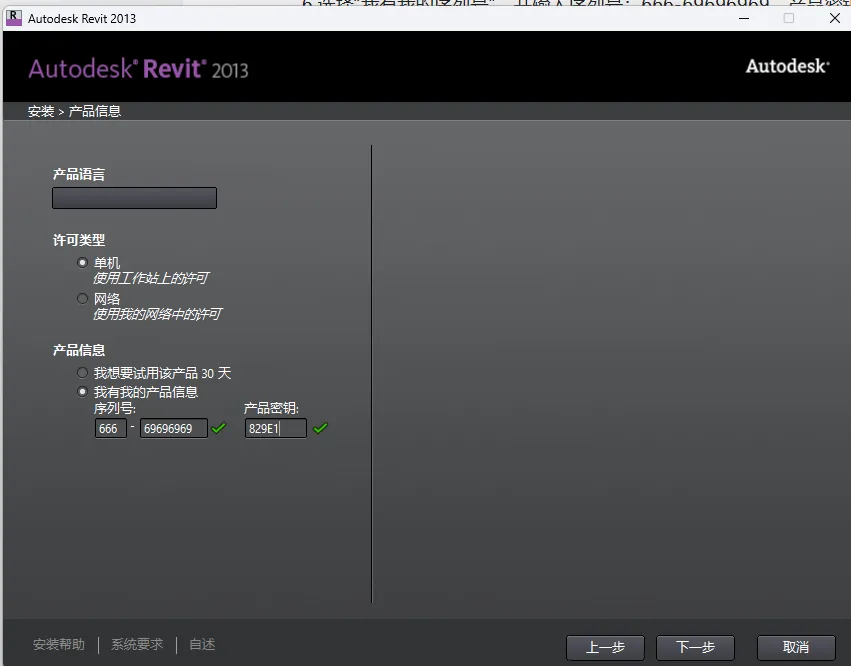
Task: Click the Autodesk logo at top right
Action: 788,66
